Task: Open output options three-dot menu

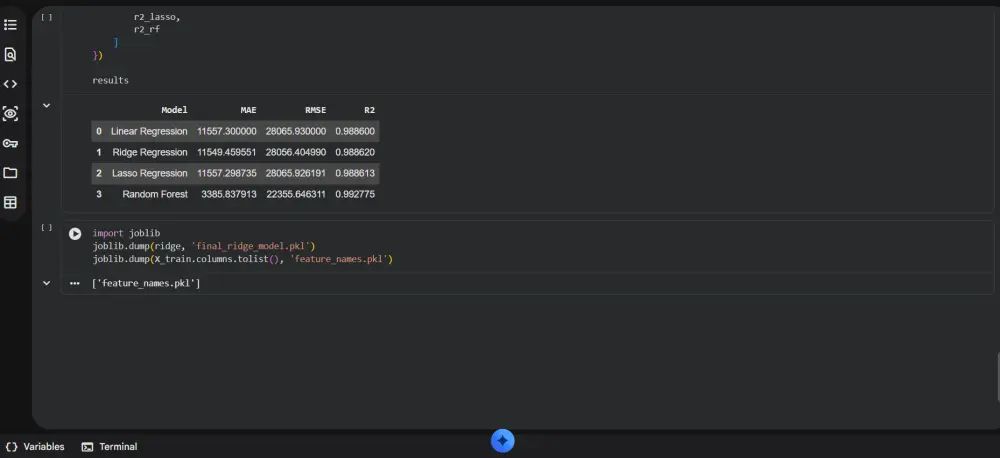Action: (x=75, y=283)
